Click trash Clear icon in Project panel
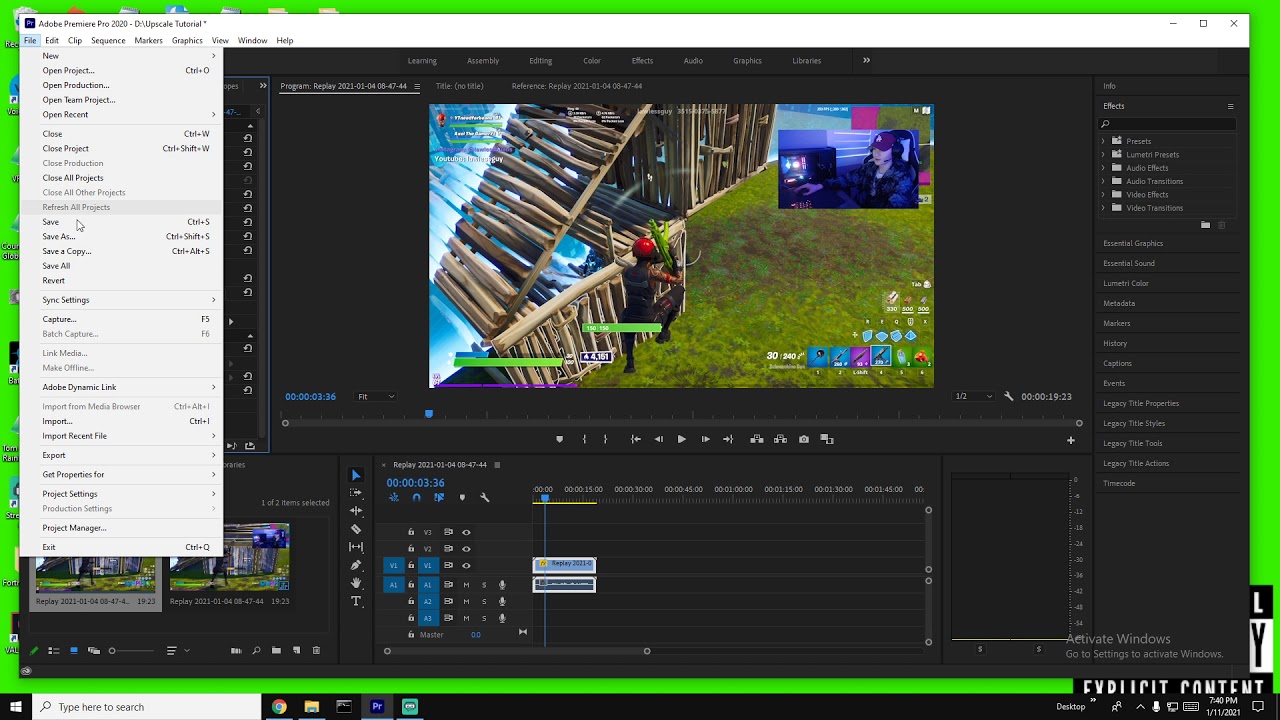 tap(316, 651)
